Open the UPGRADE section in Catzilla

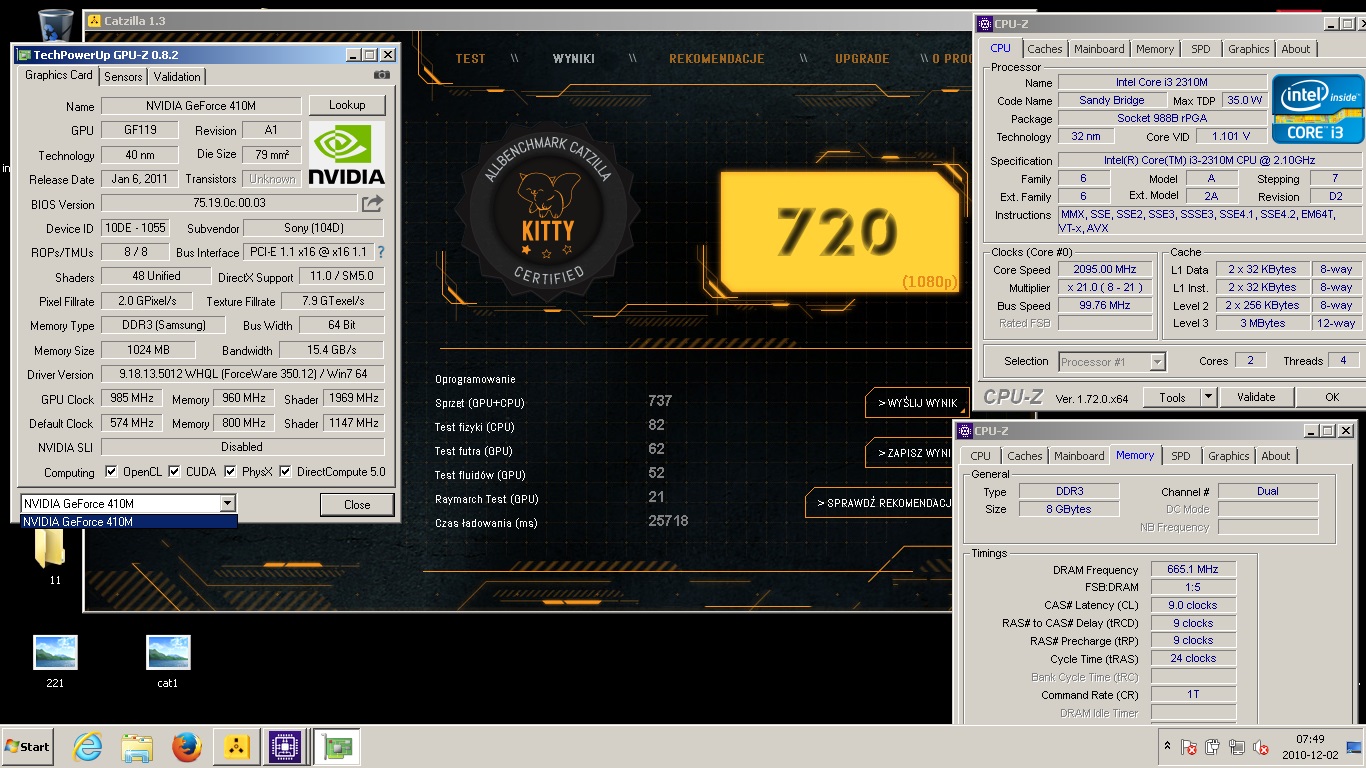pyautogui.click(x=862, y=58)
